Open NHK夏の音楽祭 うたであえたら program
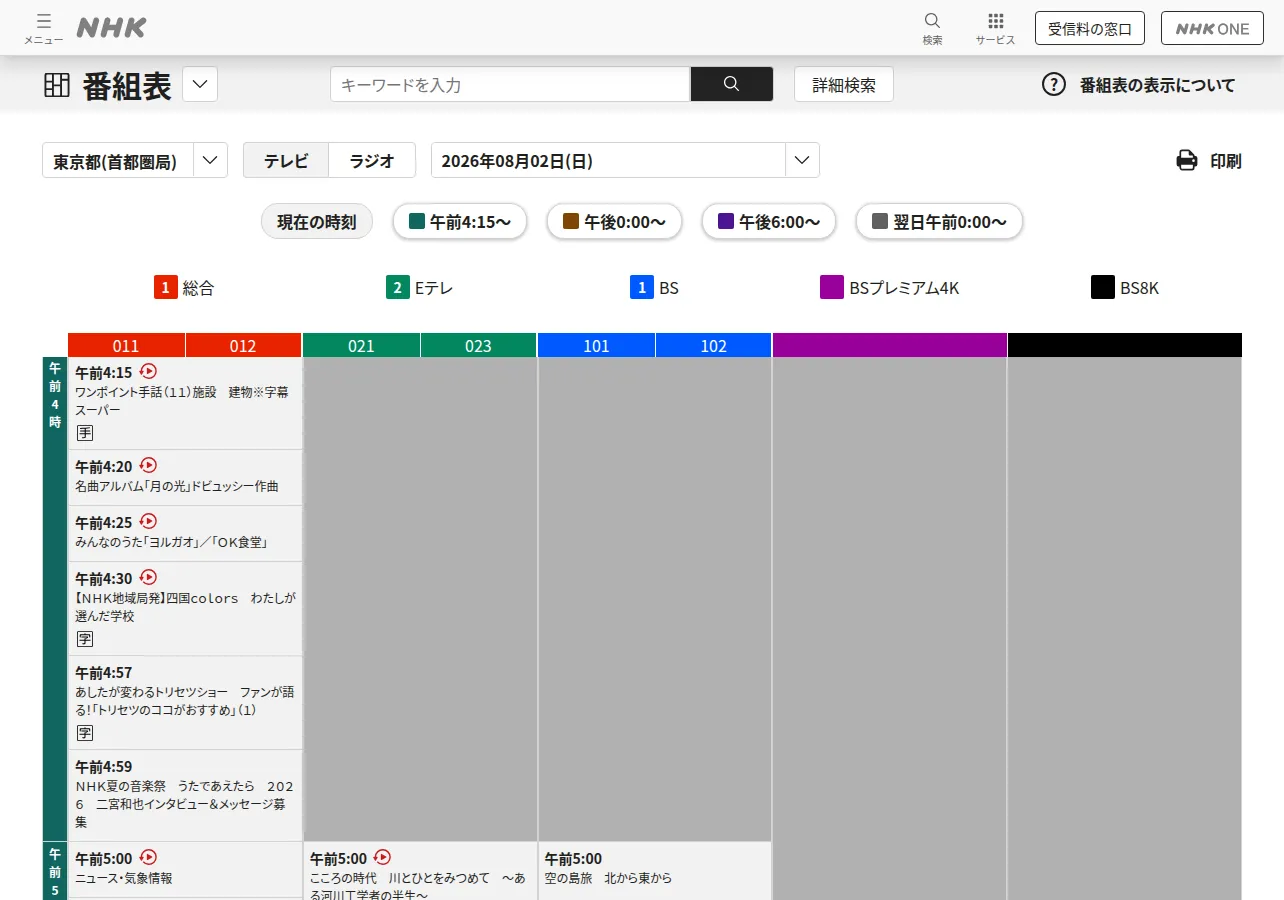Image resolution: width=1284 pixels, height=900 pixels. click(x=185, y=796)
